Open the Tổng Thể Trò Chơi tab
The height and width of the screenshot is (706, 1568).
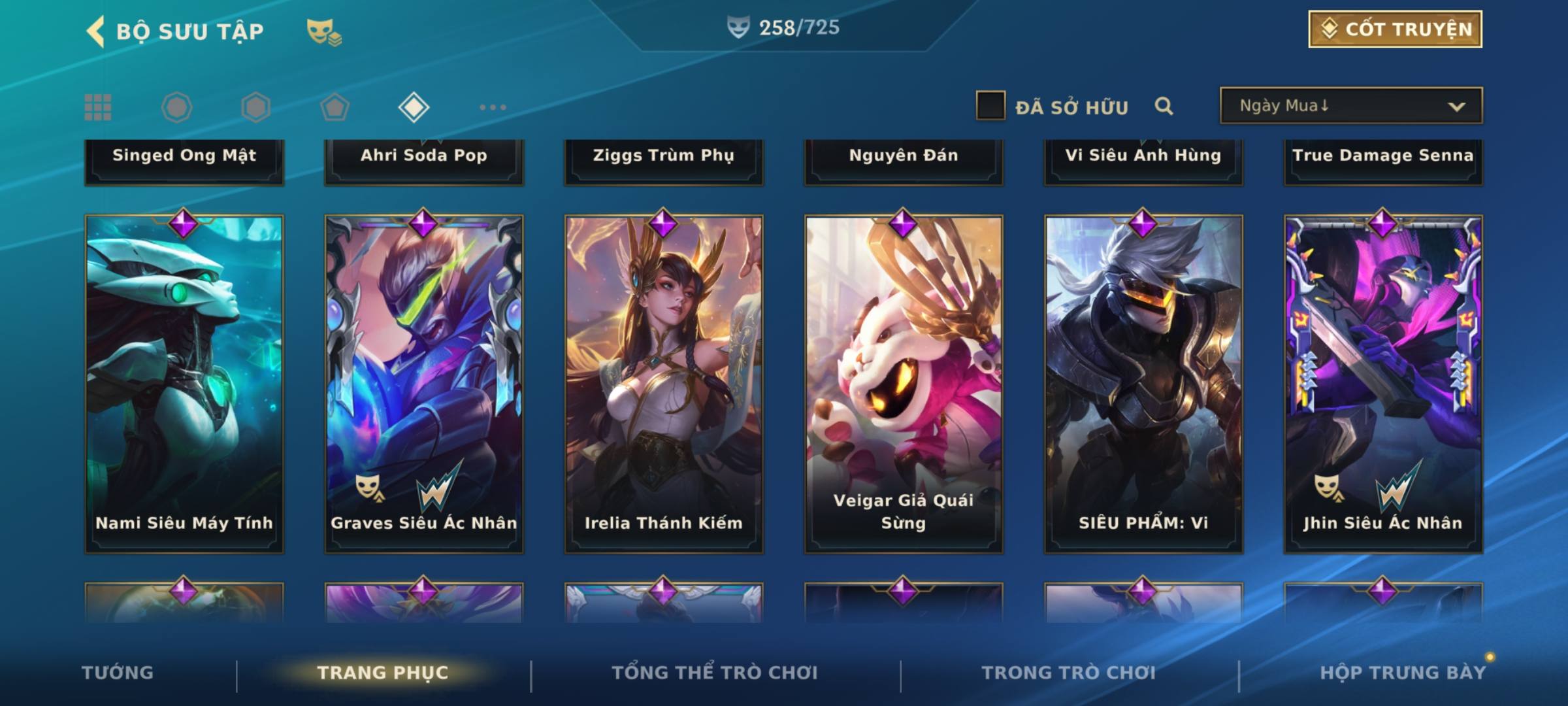coord(715,673)
